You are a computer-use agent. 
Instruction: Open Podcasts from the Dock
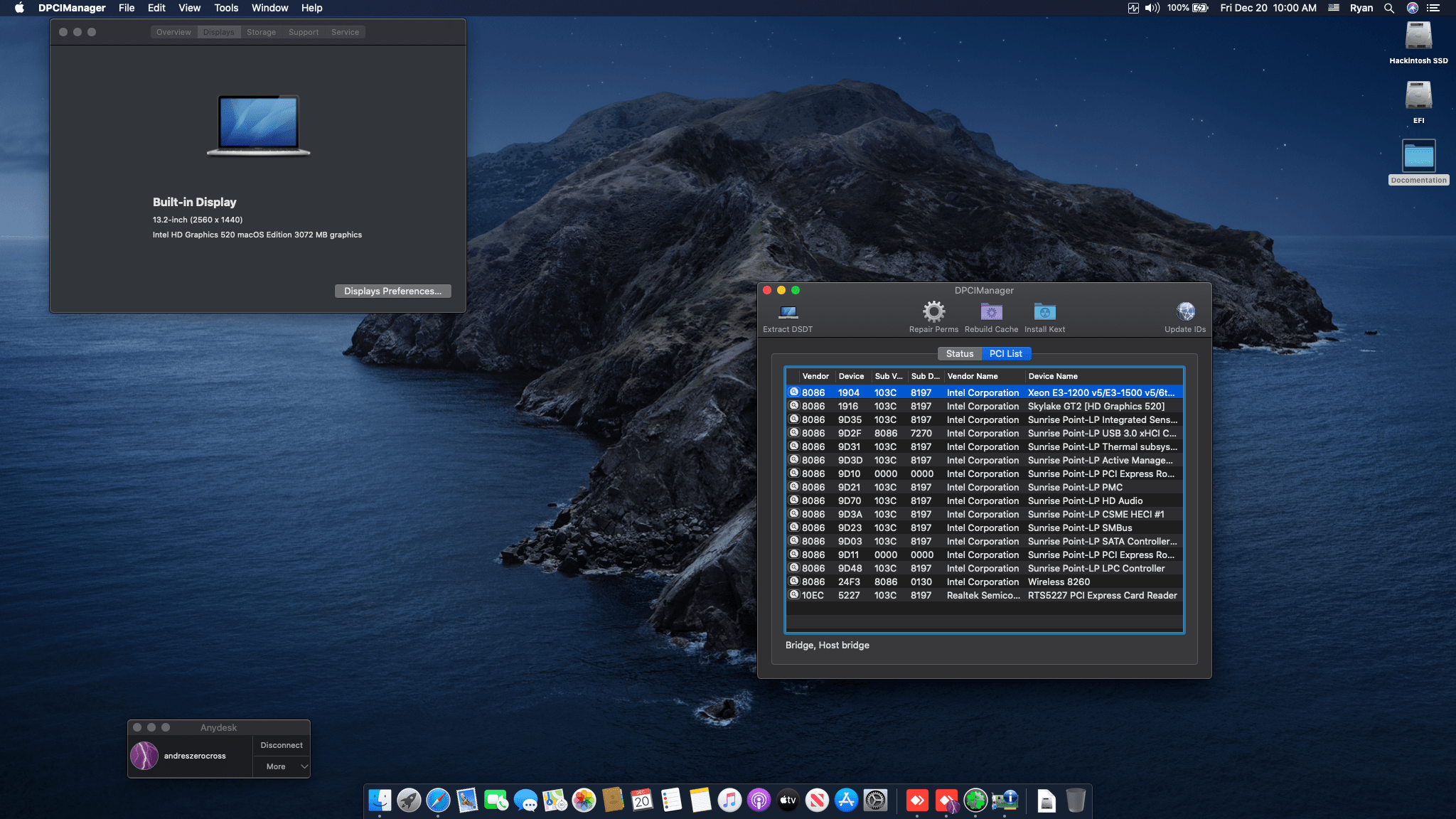[x=759, y=801]
